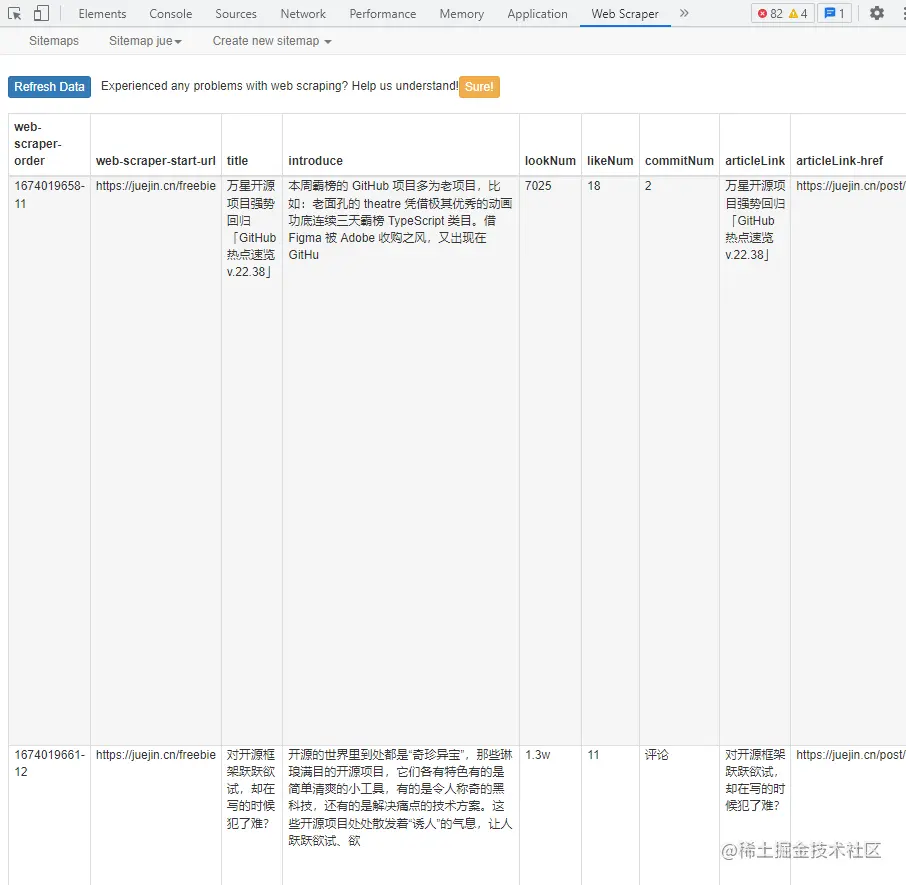This screenshot has width=906, height=885.
Task: Click the commitNum value 评论
Action: click(656, 755)
